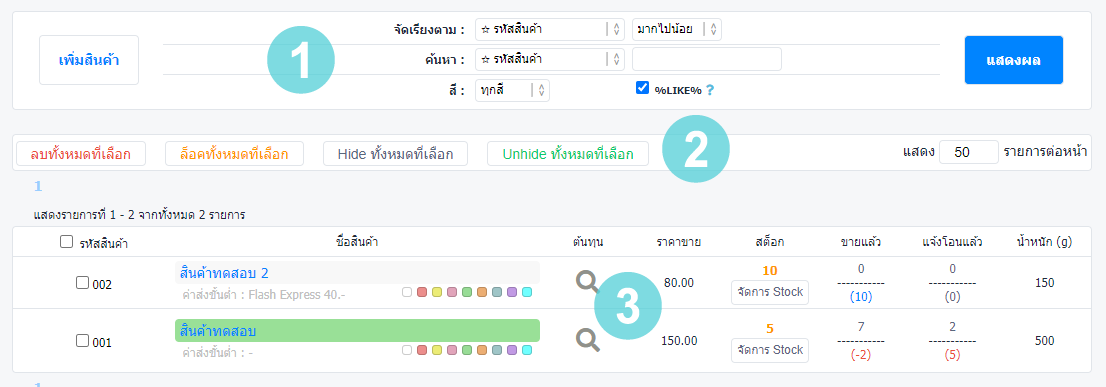This screenshot has height=387, width=1106.
Task: Open the มากไปน้อย sort order dropdown
Action: tap(677, 30)
